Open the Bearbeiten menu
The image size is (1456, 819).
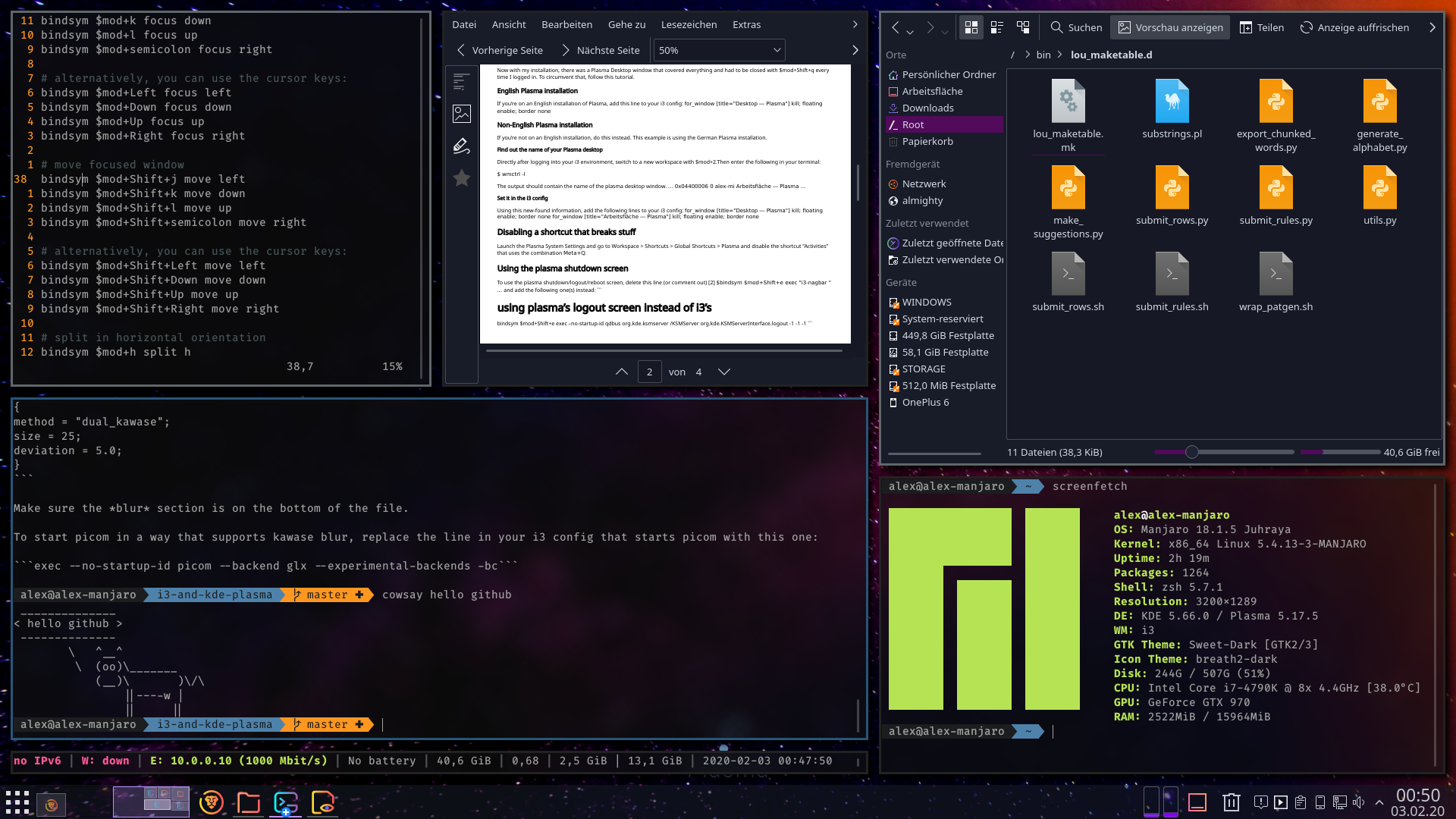coord(566,24)
